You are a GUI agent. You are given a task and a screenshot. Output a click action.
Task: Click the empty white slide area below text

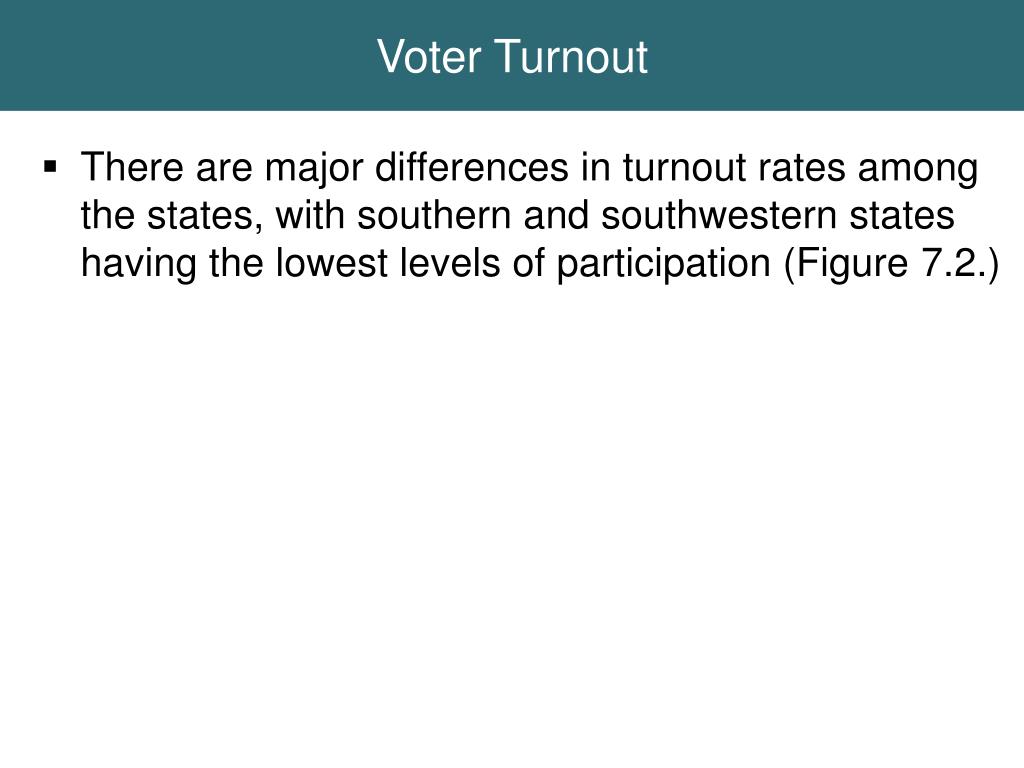(x=512, y=522)
